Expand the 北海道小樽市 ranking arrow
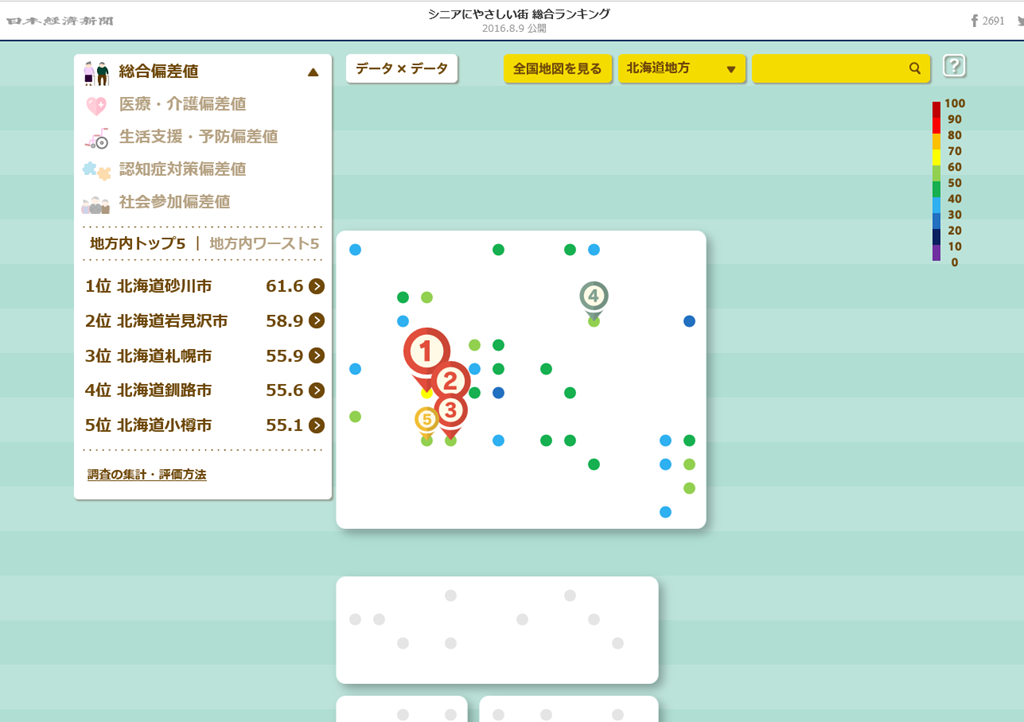Viewport: 1024px width, 722px height. click(316, 426)
